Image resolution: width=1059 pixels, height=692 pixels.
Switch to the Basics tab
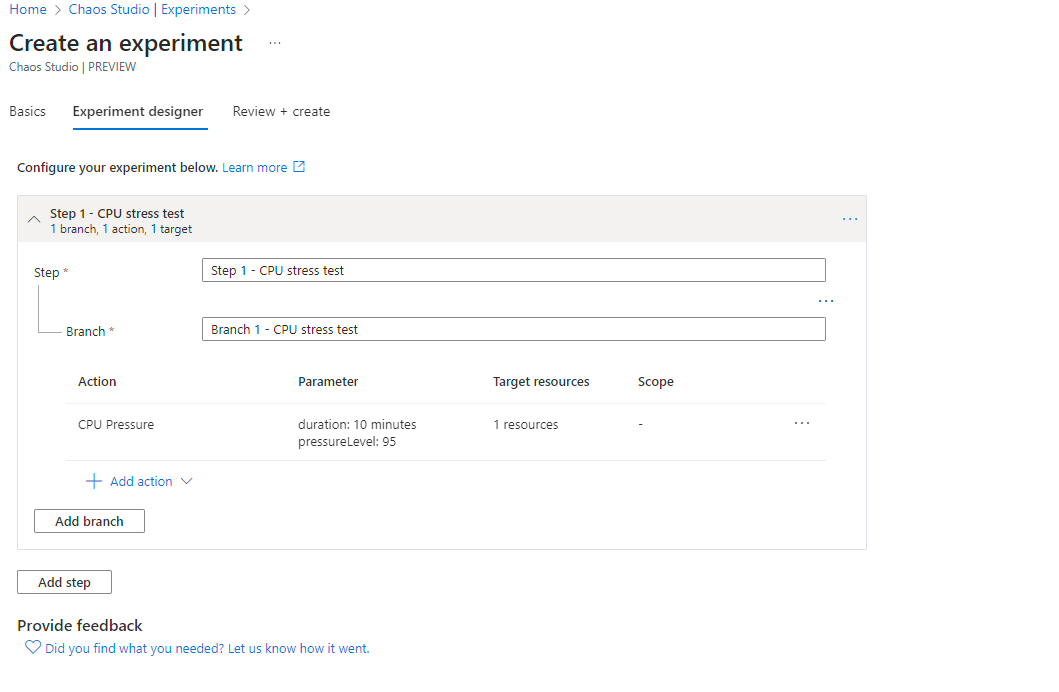(28, 111)
